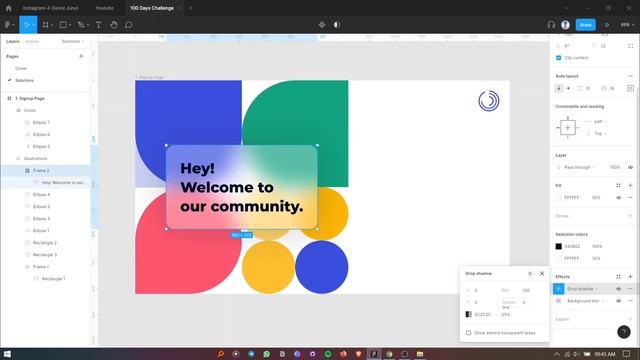Open Fill styles four-dot icon

[x=618, y=185]
